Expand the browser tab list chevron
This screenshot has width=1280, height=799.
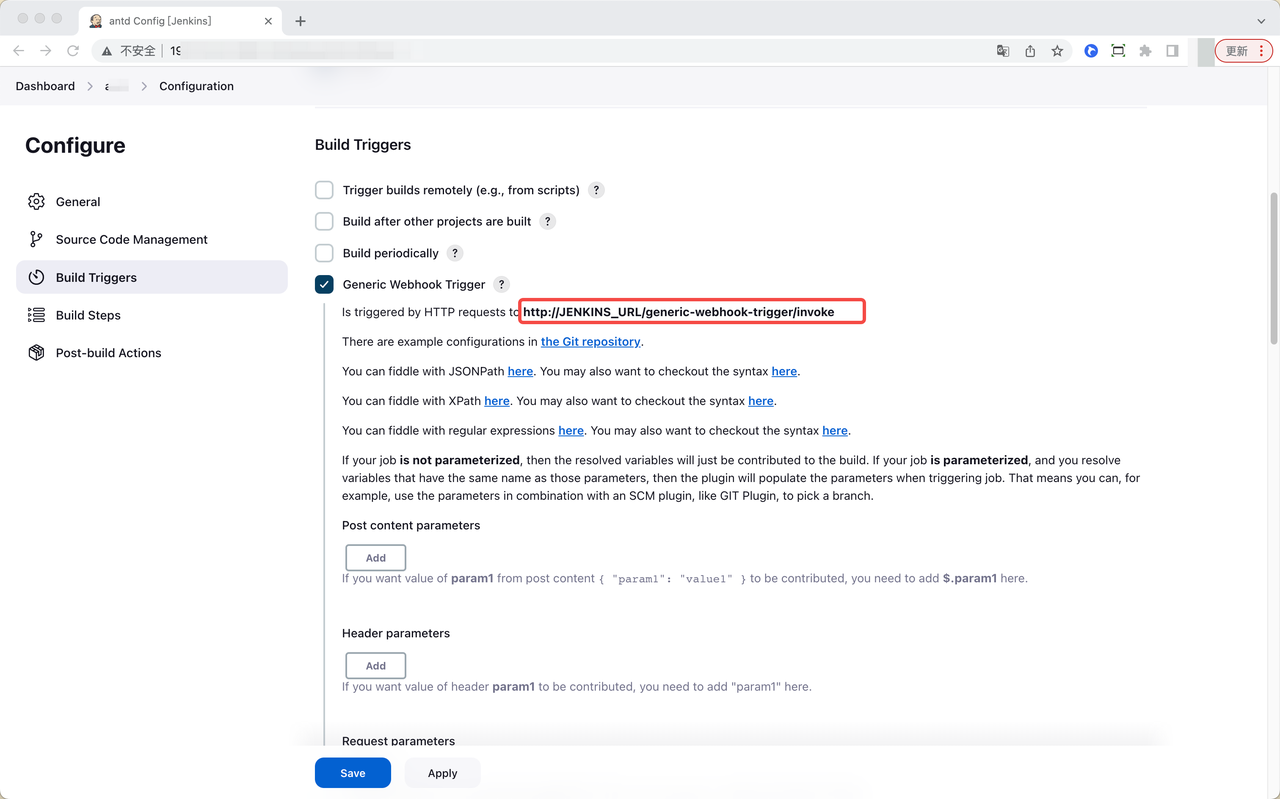1261,21
